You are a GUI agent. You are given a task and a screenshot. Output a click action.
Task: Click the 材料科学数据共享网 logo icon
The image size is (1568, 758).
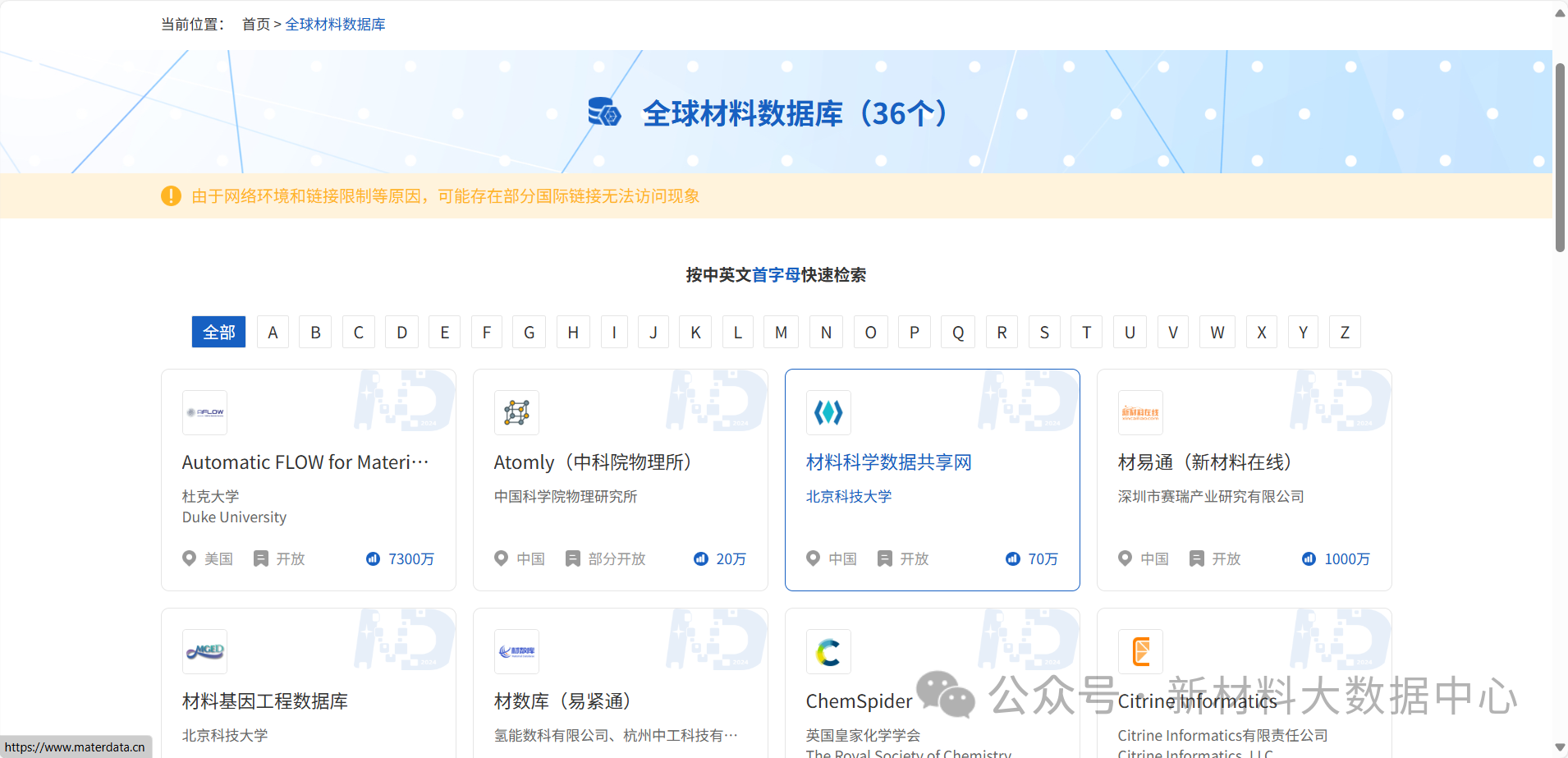(828, 412)
